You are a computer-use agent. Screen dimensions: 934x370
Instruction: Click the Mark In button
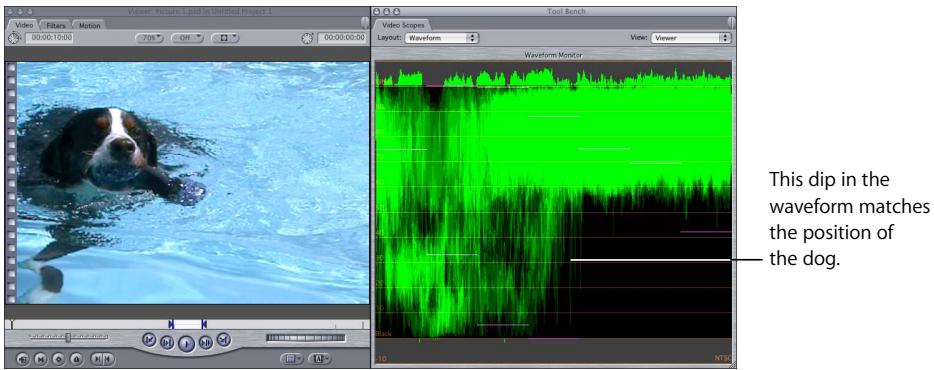[x=96, y=359]
